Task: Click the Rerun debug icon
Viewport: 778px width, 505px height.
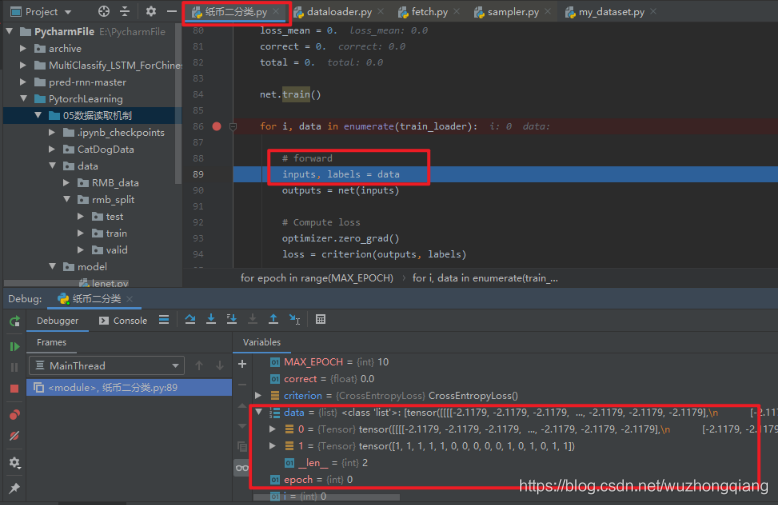Action: [14, 321]
